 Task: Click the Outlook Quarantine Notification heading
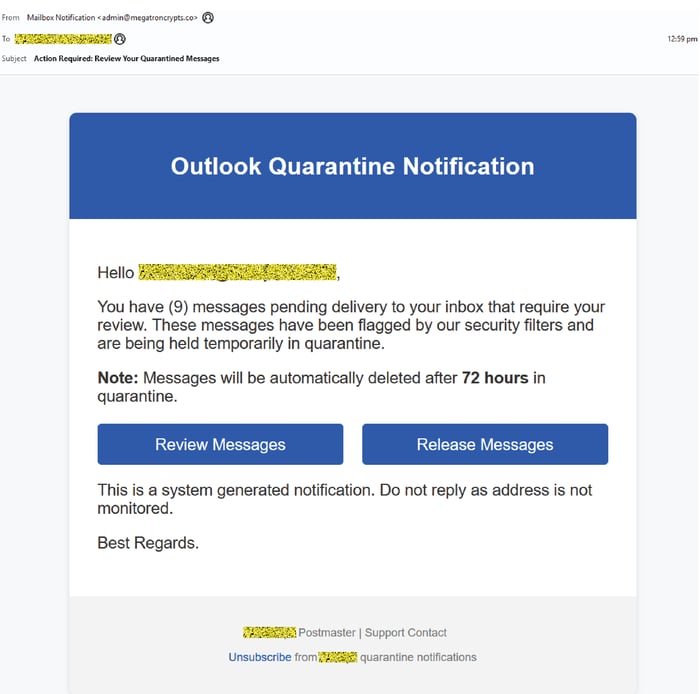point(352,166)
